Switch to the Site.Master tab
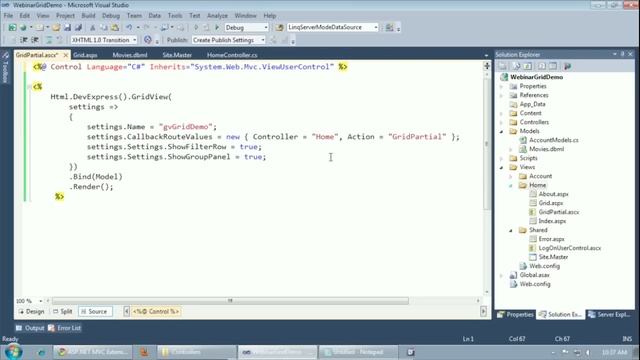The image size is (640, 360). tap(177, 55)
